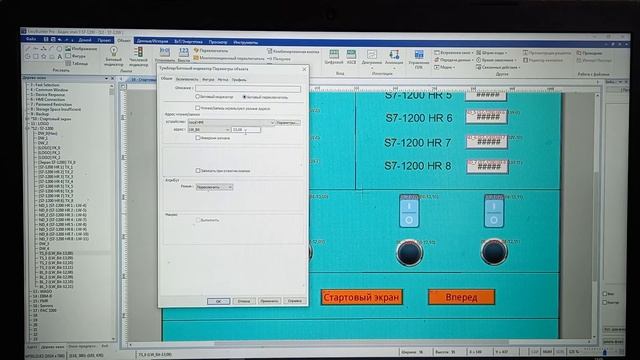Toggle the macro Выполнить checkbox

[198, 220]
